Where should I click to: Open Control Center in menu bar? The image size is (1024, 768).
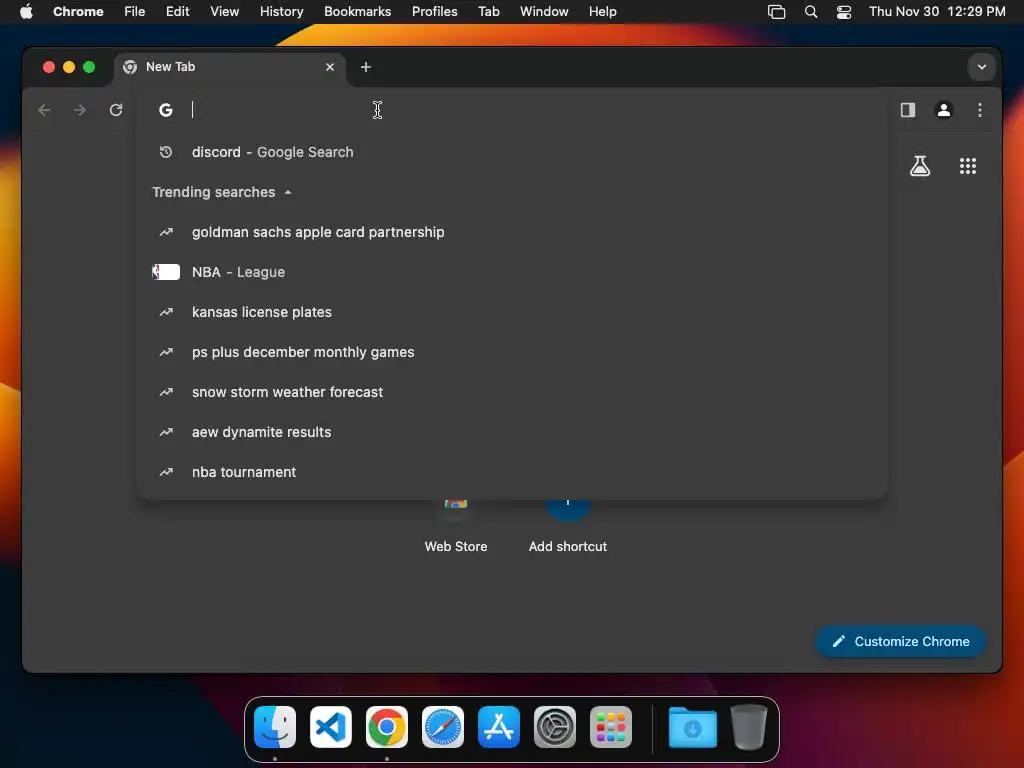[844, 11]
